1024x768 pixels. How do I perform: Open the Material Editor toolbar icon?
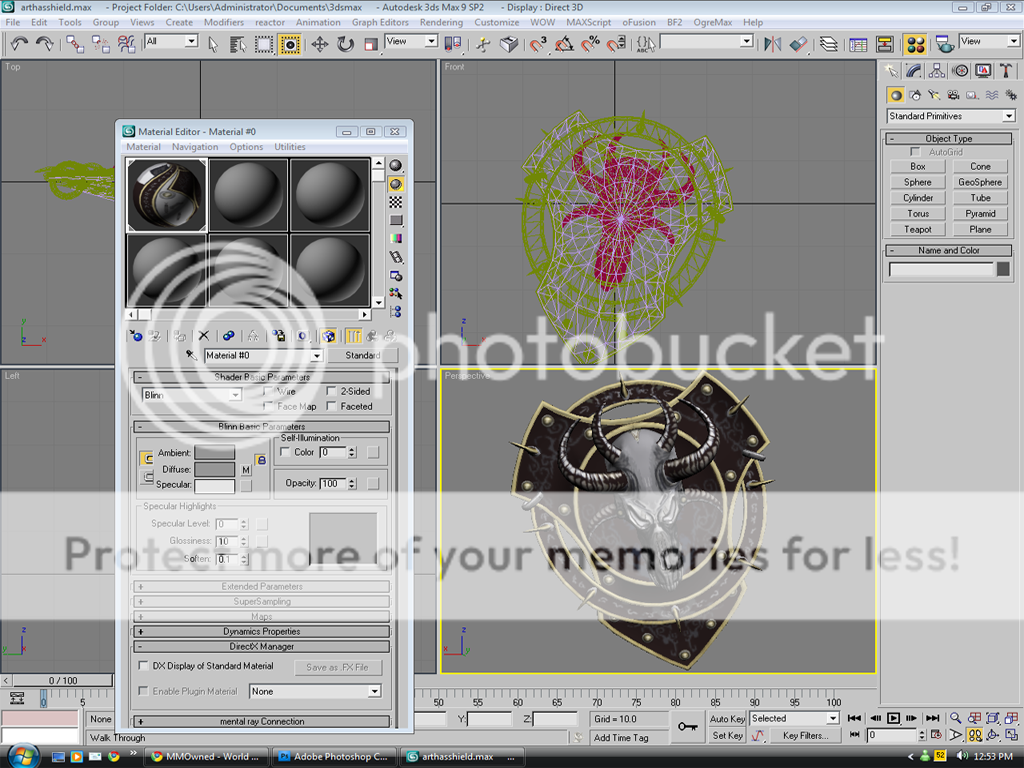point(915,44)
